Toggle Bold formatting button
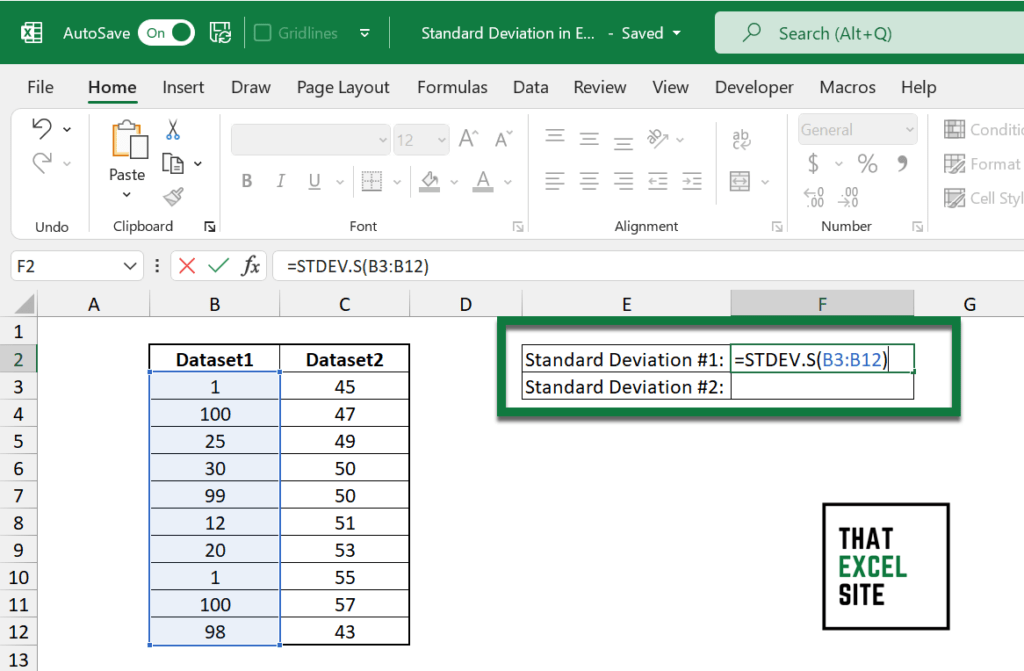Screen dimensions: 1024x671 click(x=246, y=181)
